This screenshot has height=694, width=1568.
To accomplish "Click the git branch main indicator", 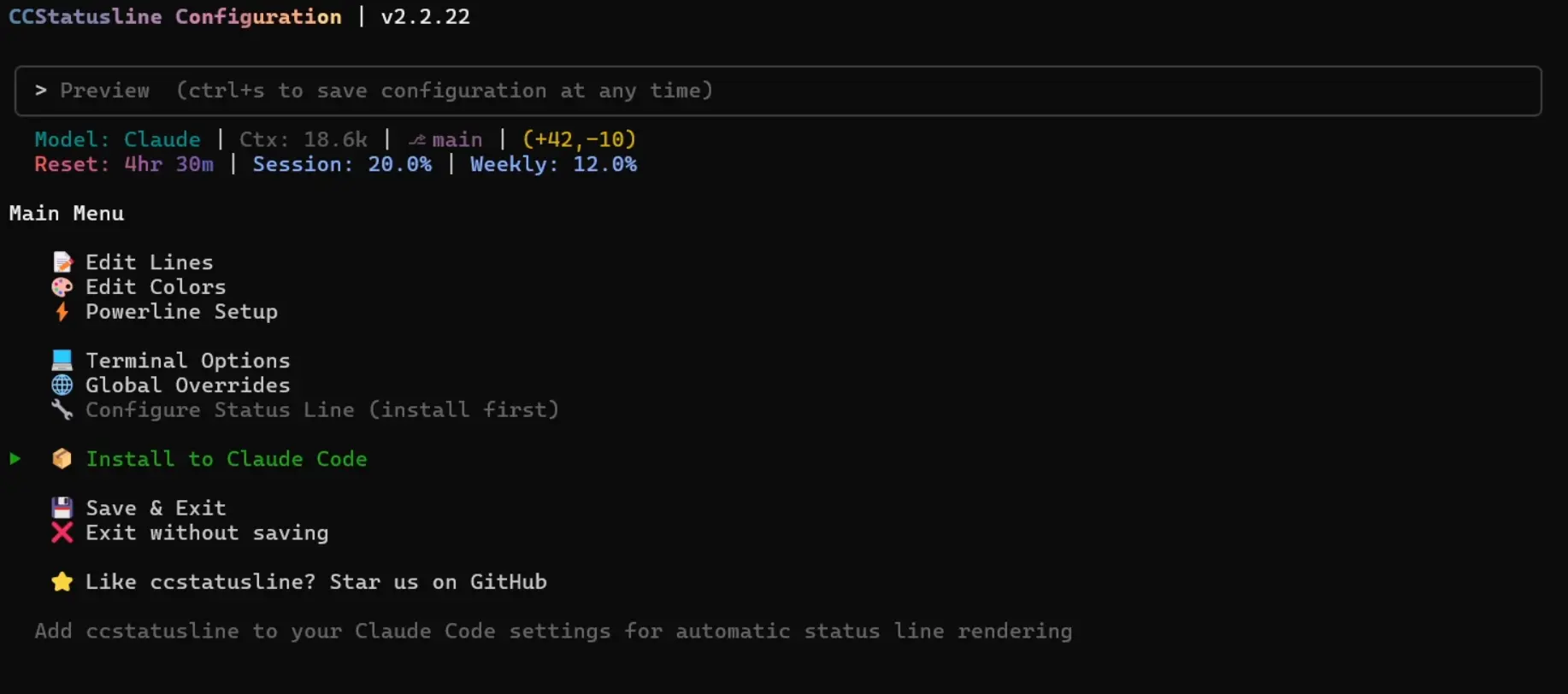I will pyautogui.click(x=445, y=139).
